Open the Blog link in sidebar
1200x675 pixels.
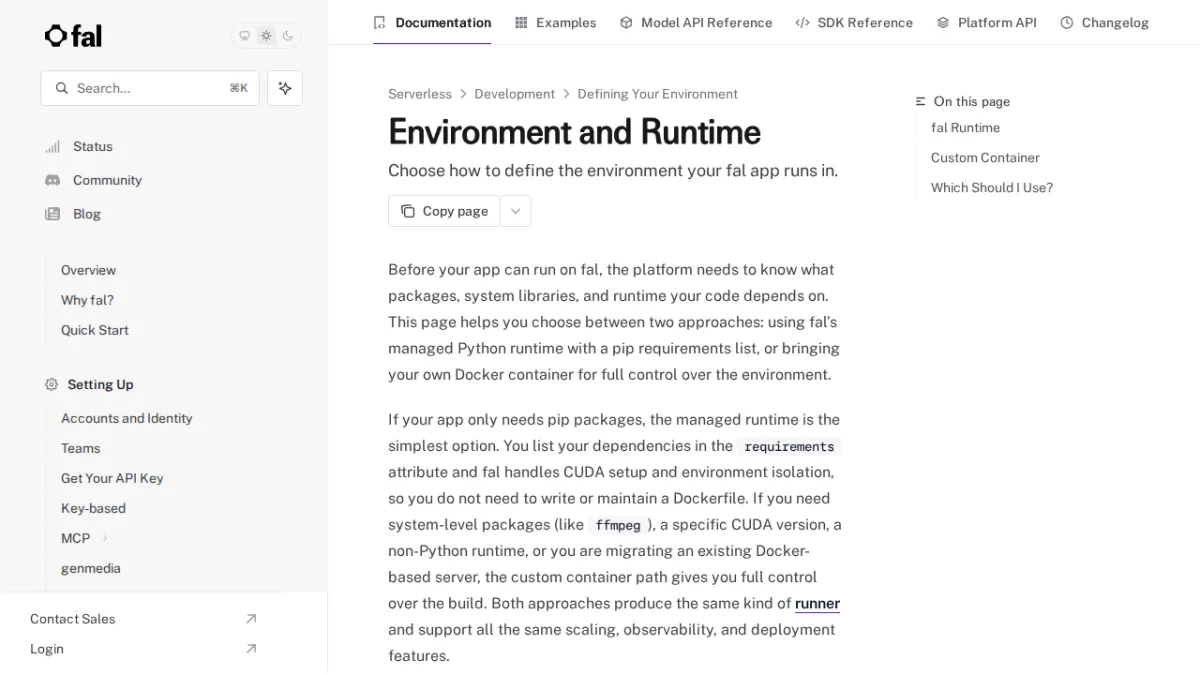tap(87, 214)
